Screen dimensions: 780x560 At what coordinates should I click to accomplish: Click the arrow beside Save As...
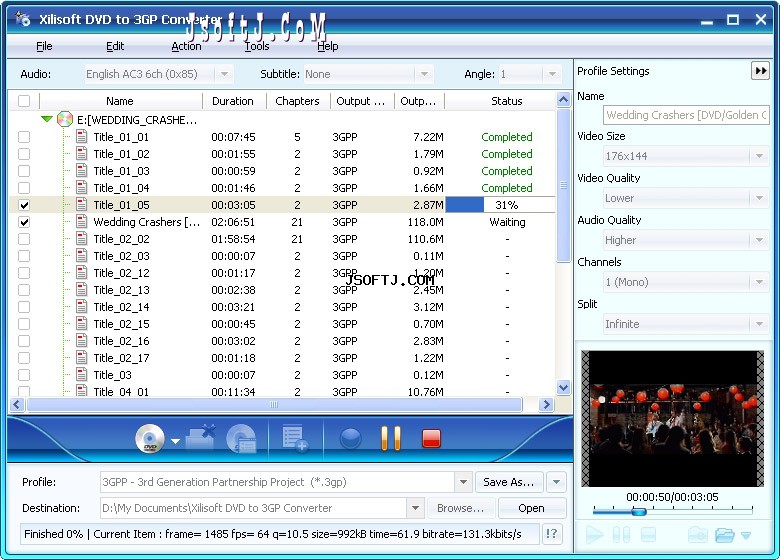556,482
